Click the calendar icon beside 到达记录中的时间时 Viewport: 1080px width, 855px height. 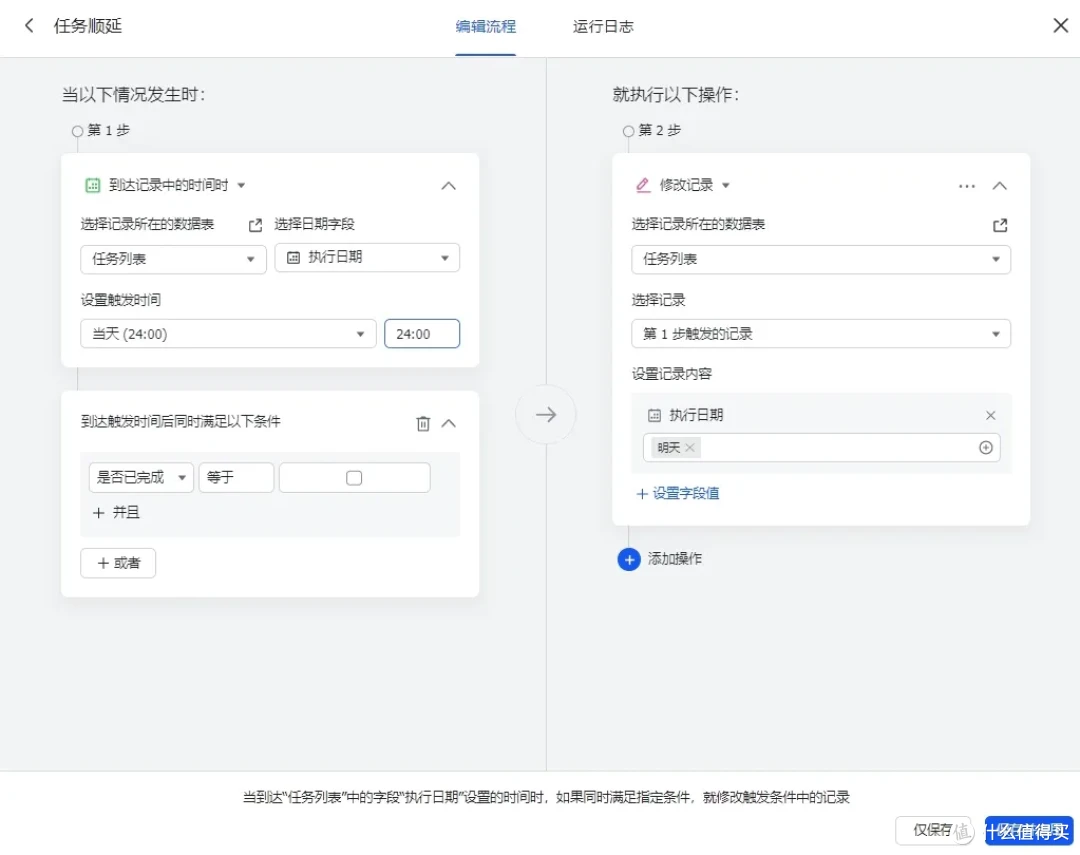click(92, 185)
